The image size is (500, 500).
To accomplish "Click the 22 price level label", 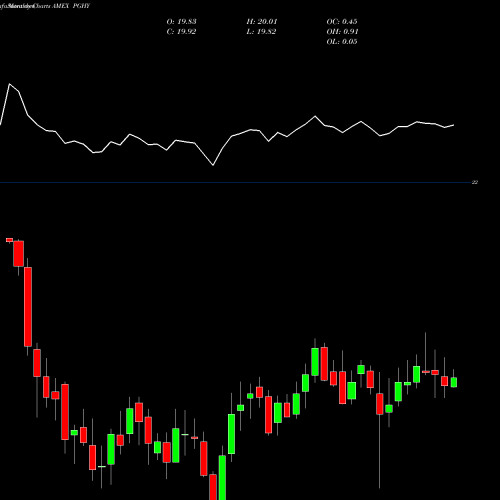I will [x=475, y=182].
